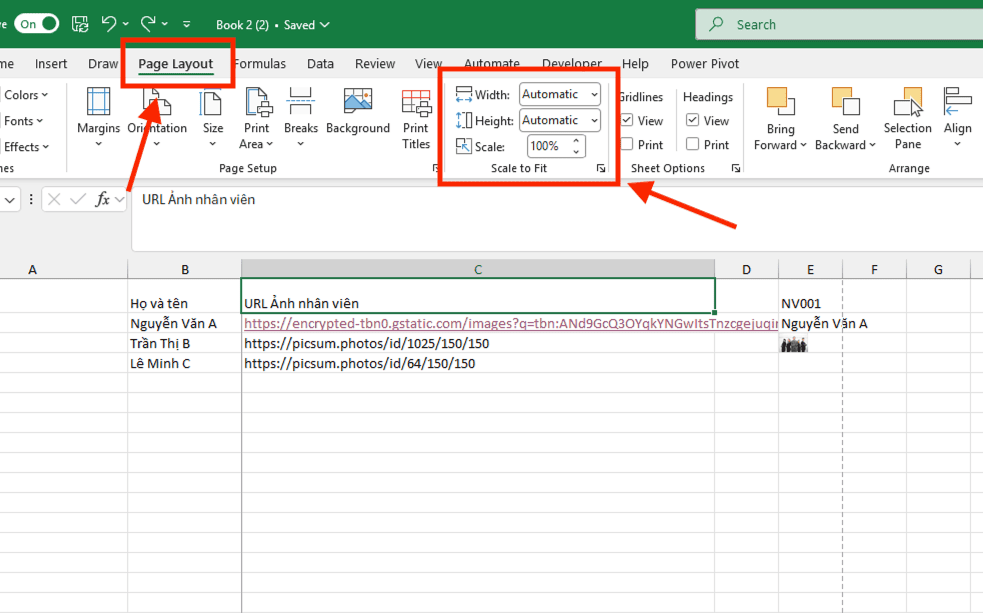Select the column E header
983x613 pixels.
tap(810, 270)
